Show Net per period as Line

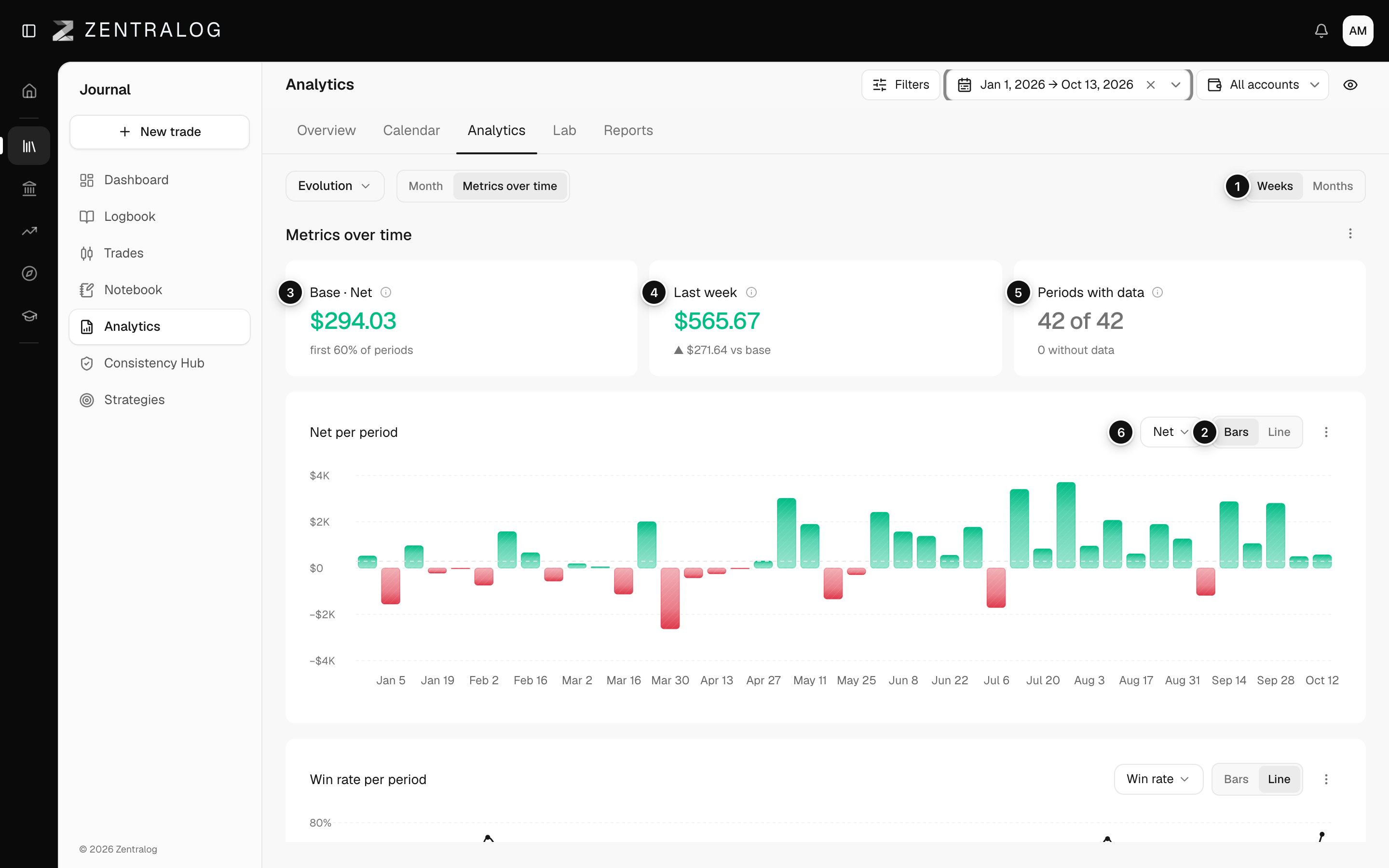[1279, 432]
